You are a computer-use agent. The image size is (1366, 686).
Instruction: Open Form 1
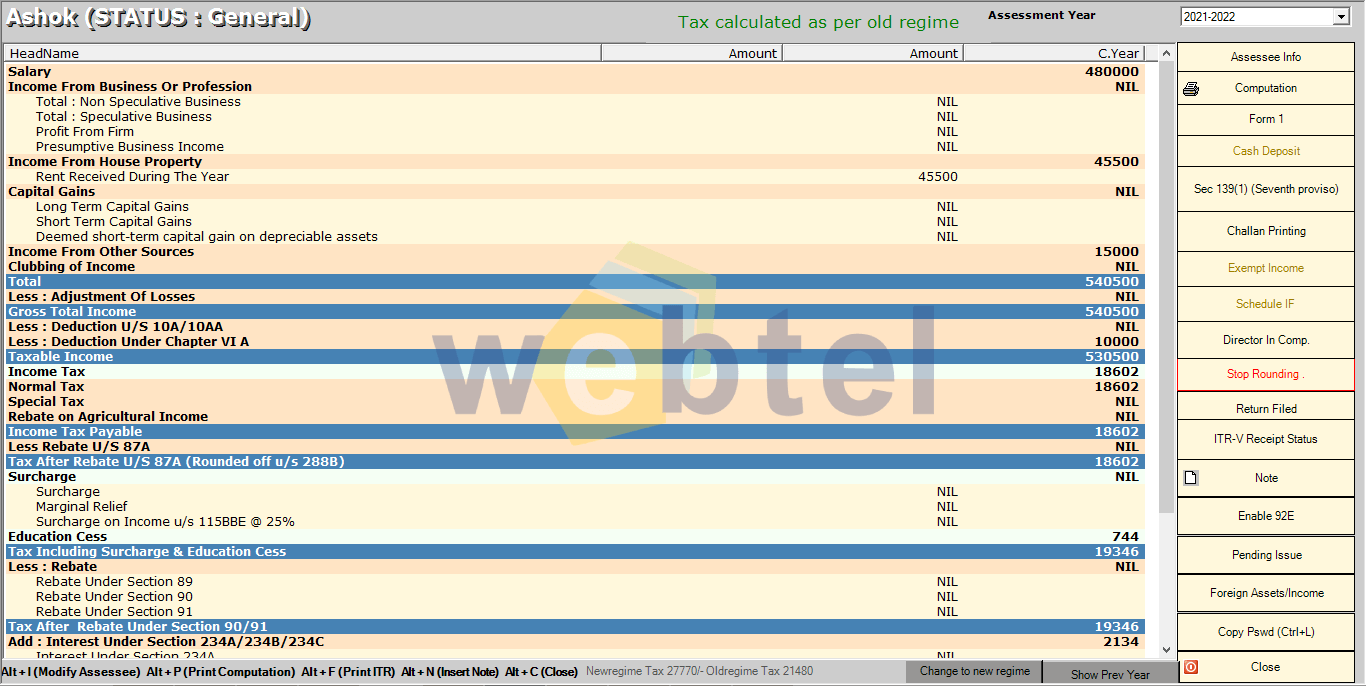click(1266, 119)
